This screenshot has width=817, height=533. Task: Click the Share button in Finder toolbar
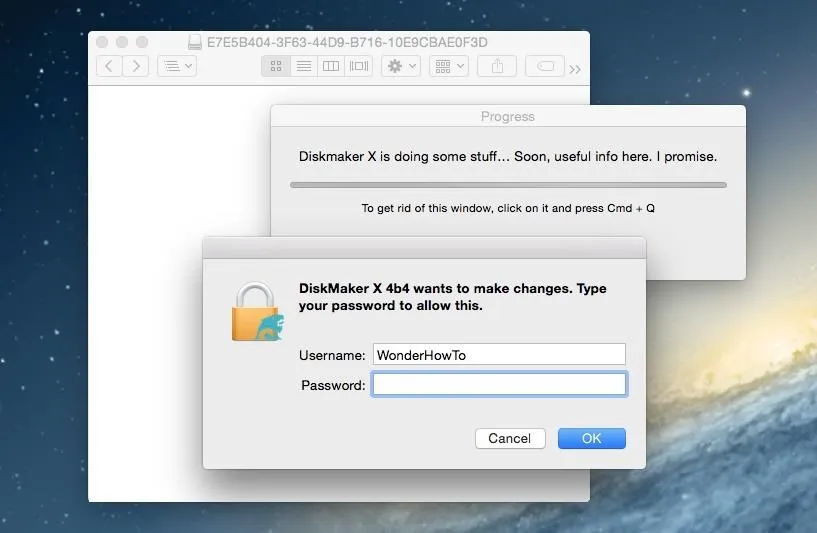pos(497,66)
